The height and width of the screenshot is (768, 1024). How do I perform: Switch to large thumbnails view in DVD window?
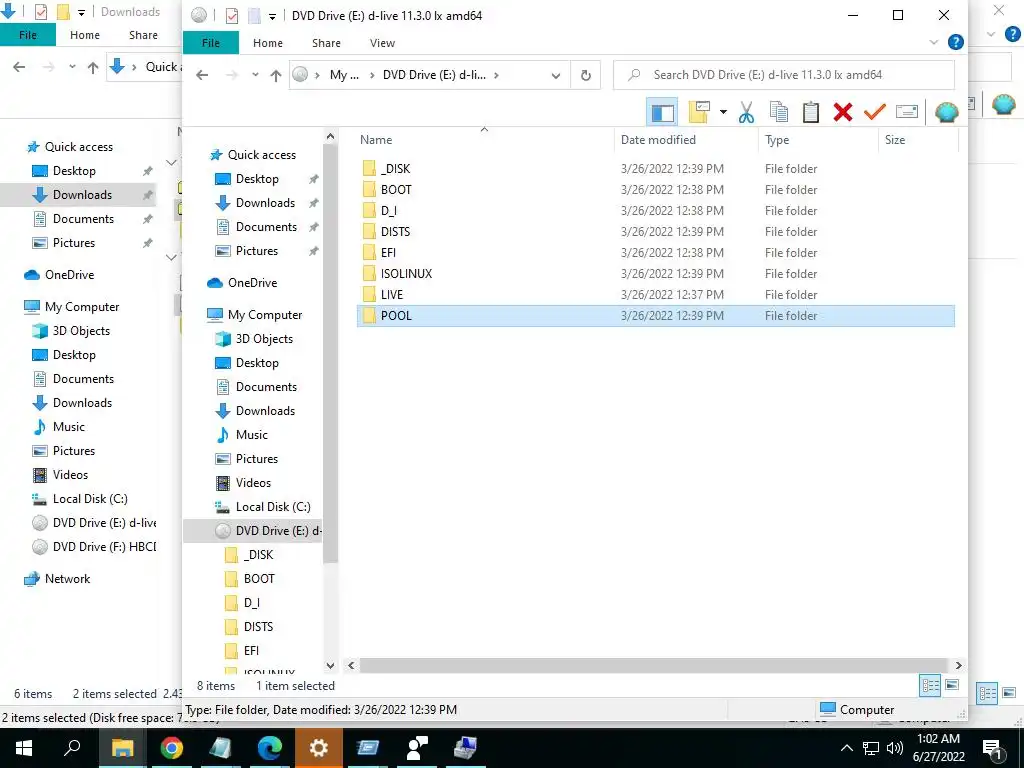(x=952, y=686)
